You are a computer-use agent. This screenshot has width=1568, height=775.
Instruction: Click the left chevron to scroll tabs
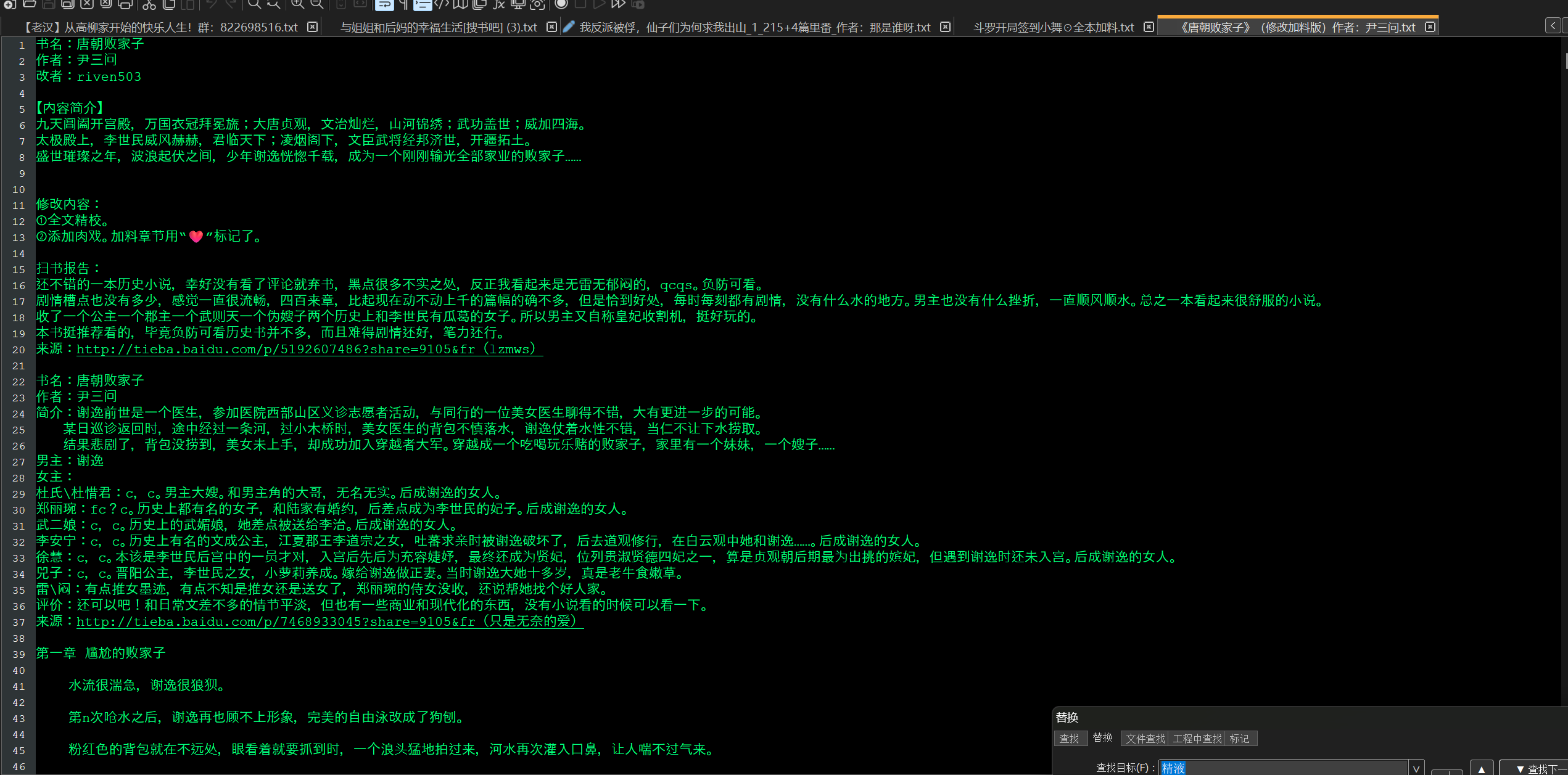(x=1554, y=25)
